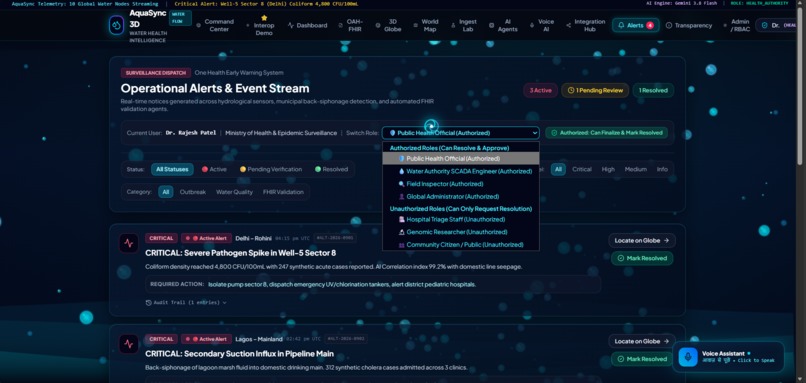The image size is (806, 383).
Task: Mark the Lagos Pipeline Main alert resolved
Action: [x=642, y=359]
